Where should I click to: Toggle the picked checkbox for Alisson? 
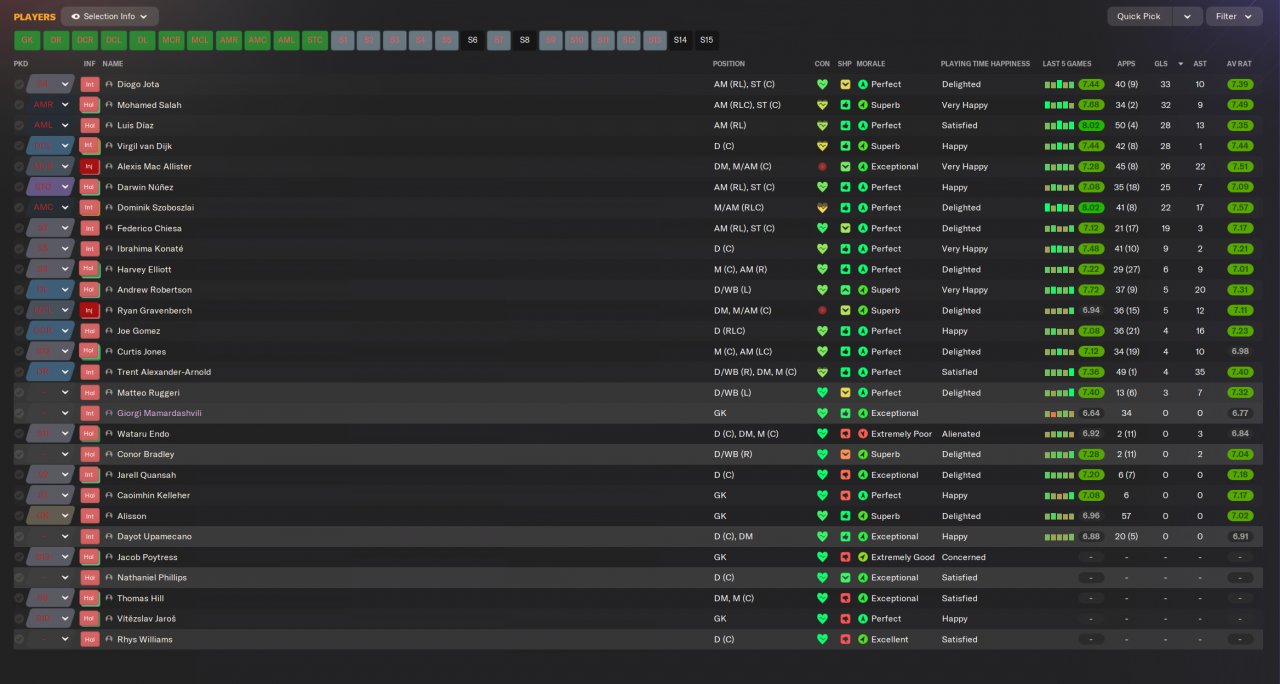[19, 516]
